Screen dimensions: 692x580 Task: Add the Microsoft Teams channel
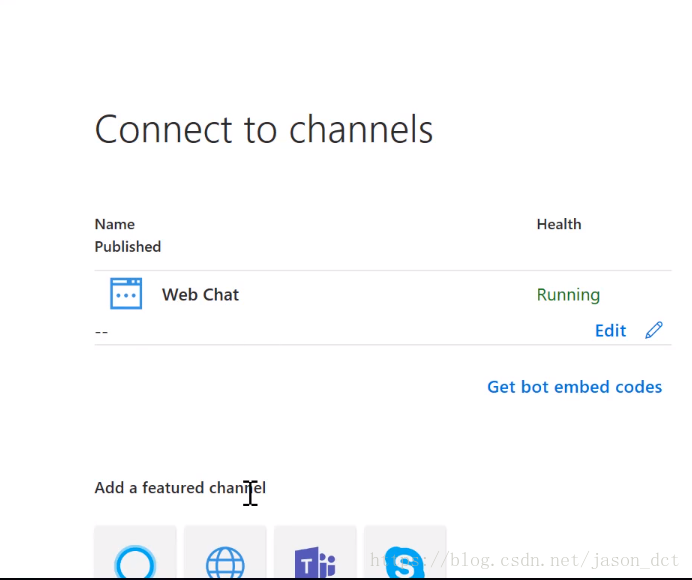point(315,558)
